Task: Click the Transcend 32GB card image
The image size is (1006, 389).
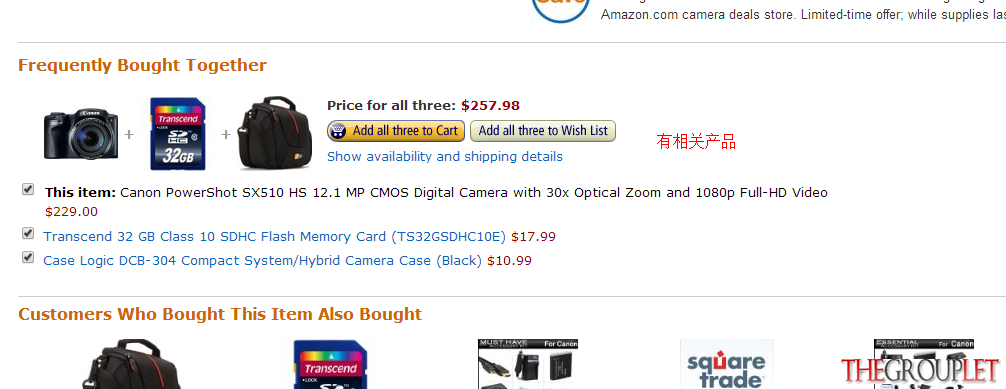Action: [x=178, y=134]
